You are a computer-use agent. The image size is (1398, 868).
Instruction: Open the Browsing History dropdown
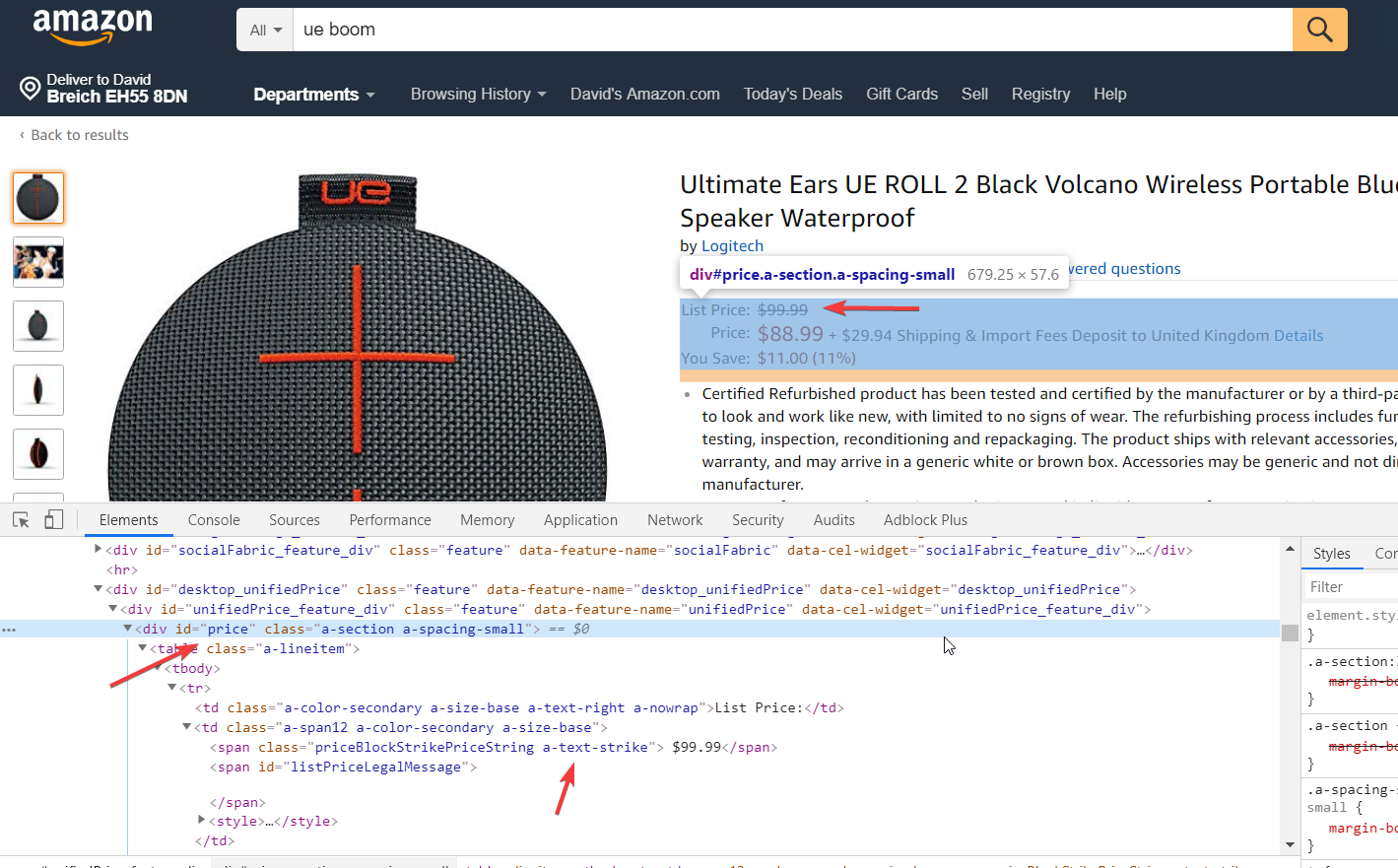[x=478, y=95]
